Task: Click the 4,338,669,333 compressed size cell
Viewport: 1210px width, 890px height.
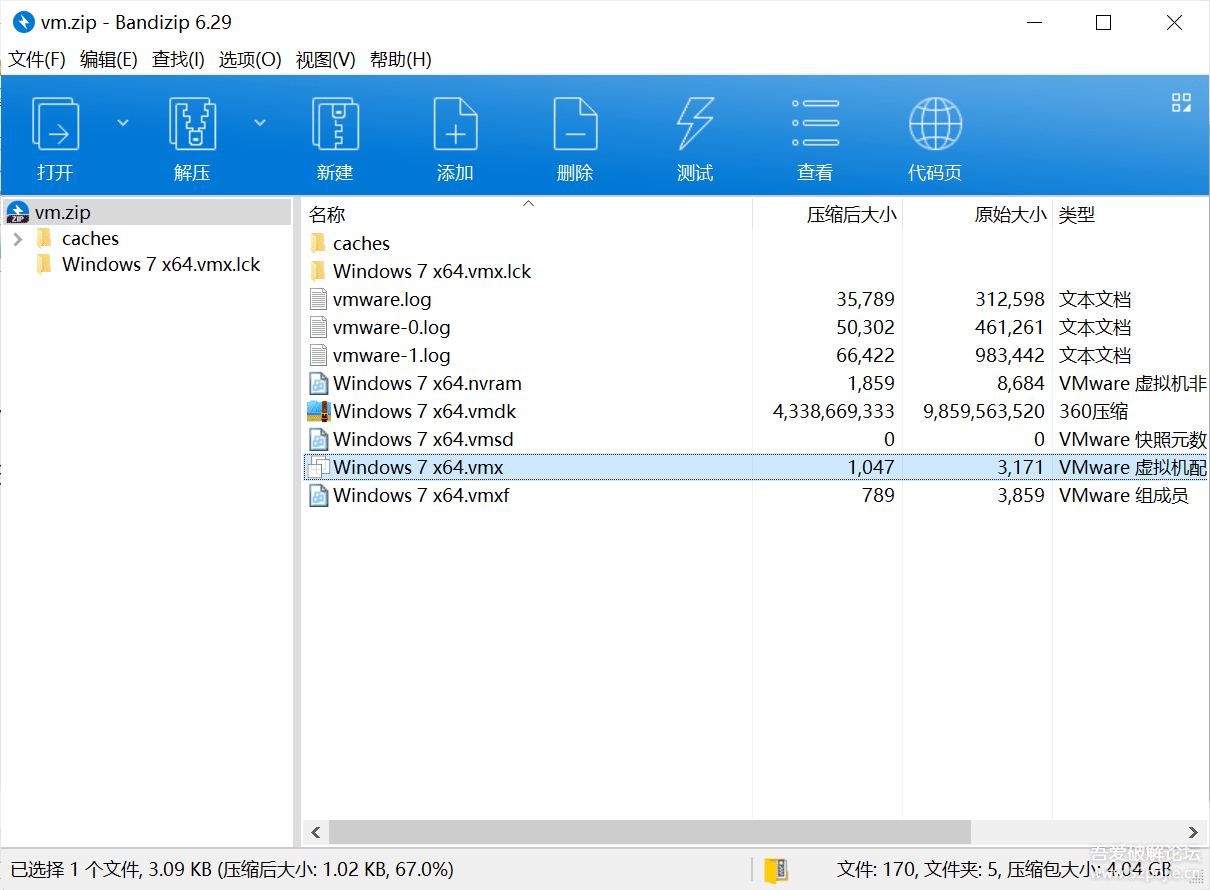Action: pyautogui.click(x=833, y=411)
